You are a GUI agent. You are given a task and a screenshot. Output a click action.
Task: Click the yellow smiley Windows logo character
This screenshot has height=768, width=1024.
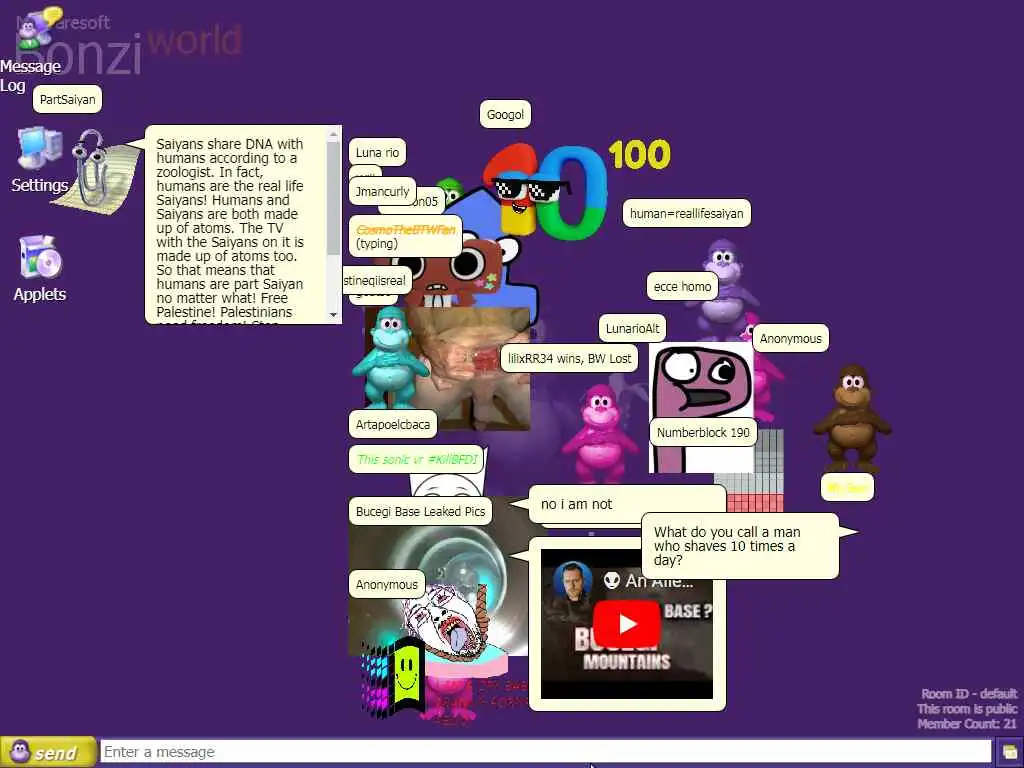click(x=394, y=677)
